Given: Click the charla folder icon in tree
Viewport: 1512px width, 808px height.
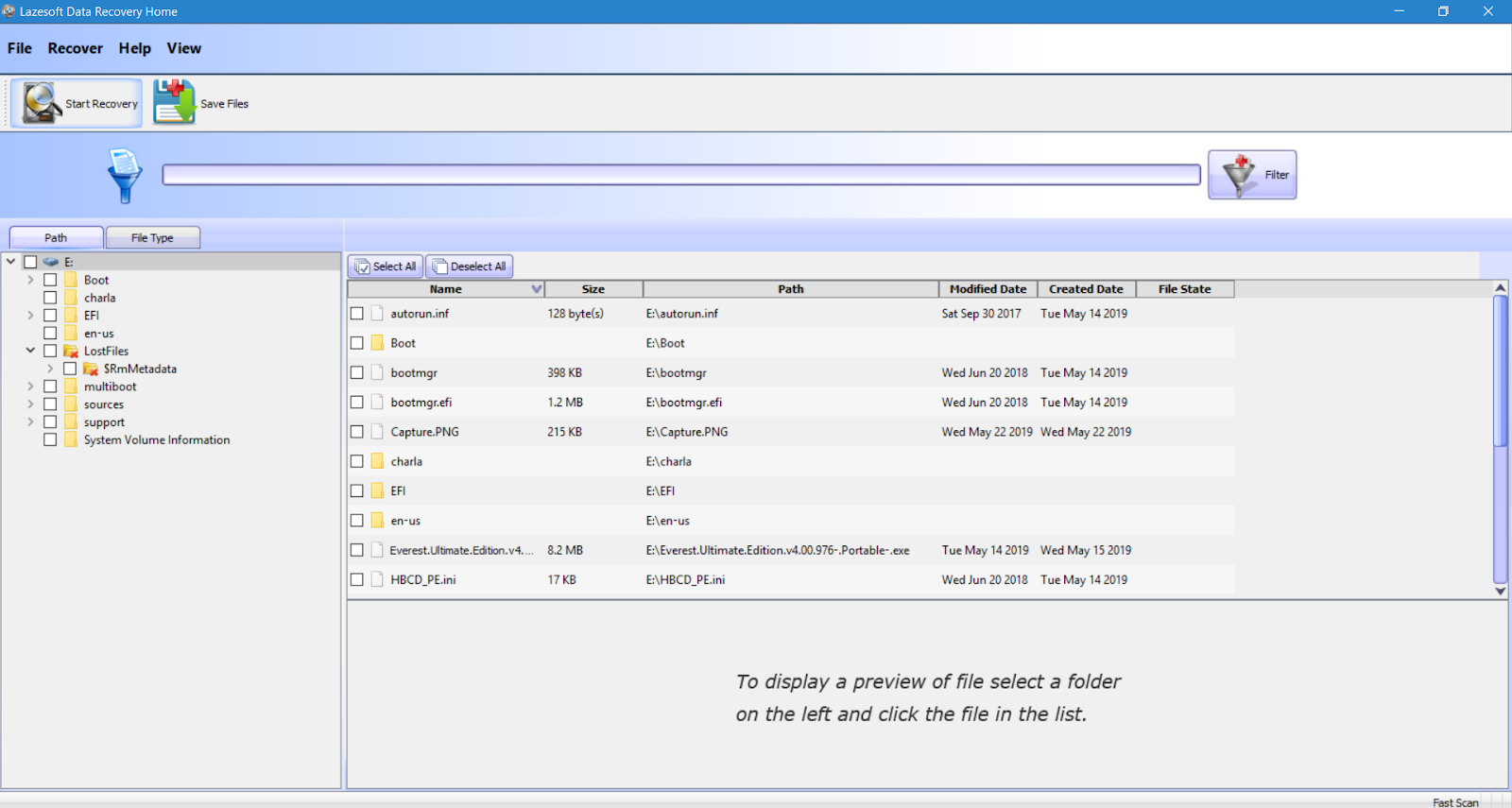Looking at the screenshot, I should (71, 298).
